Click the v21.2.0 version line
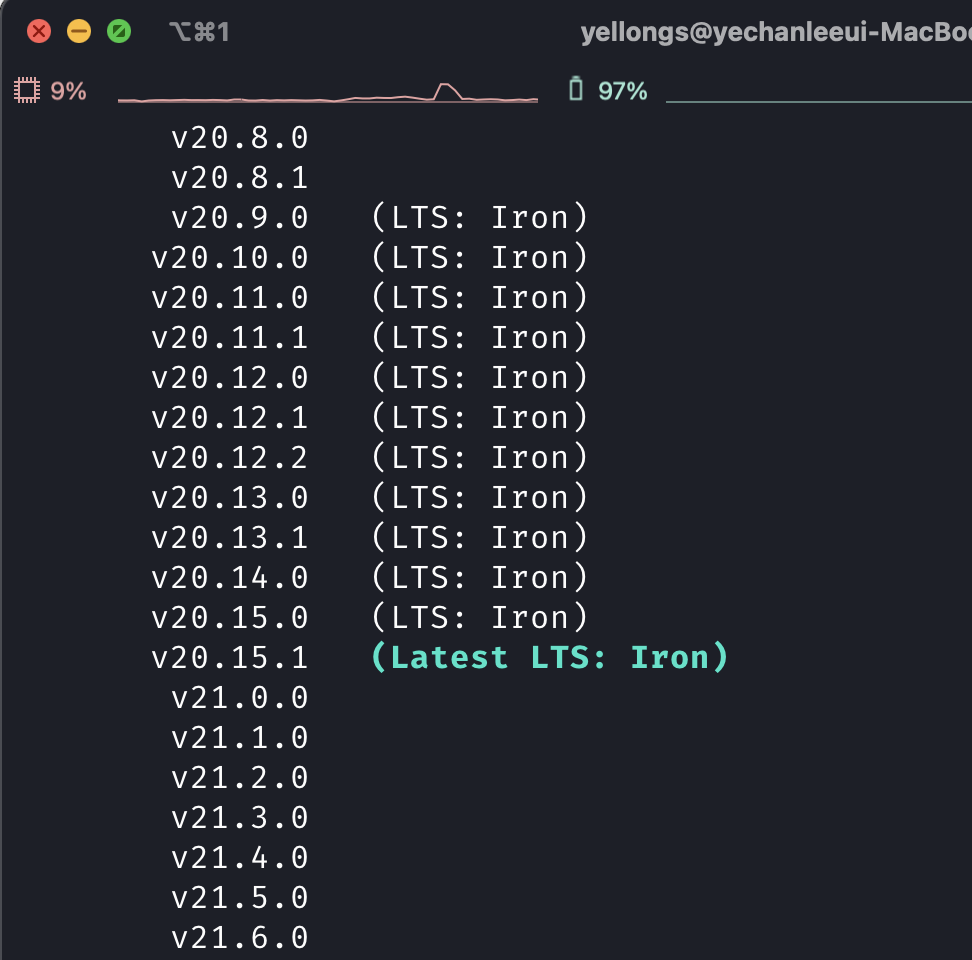Viewport: 972px width, 960px height. click(240, 778)
